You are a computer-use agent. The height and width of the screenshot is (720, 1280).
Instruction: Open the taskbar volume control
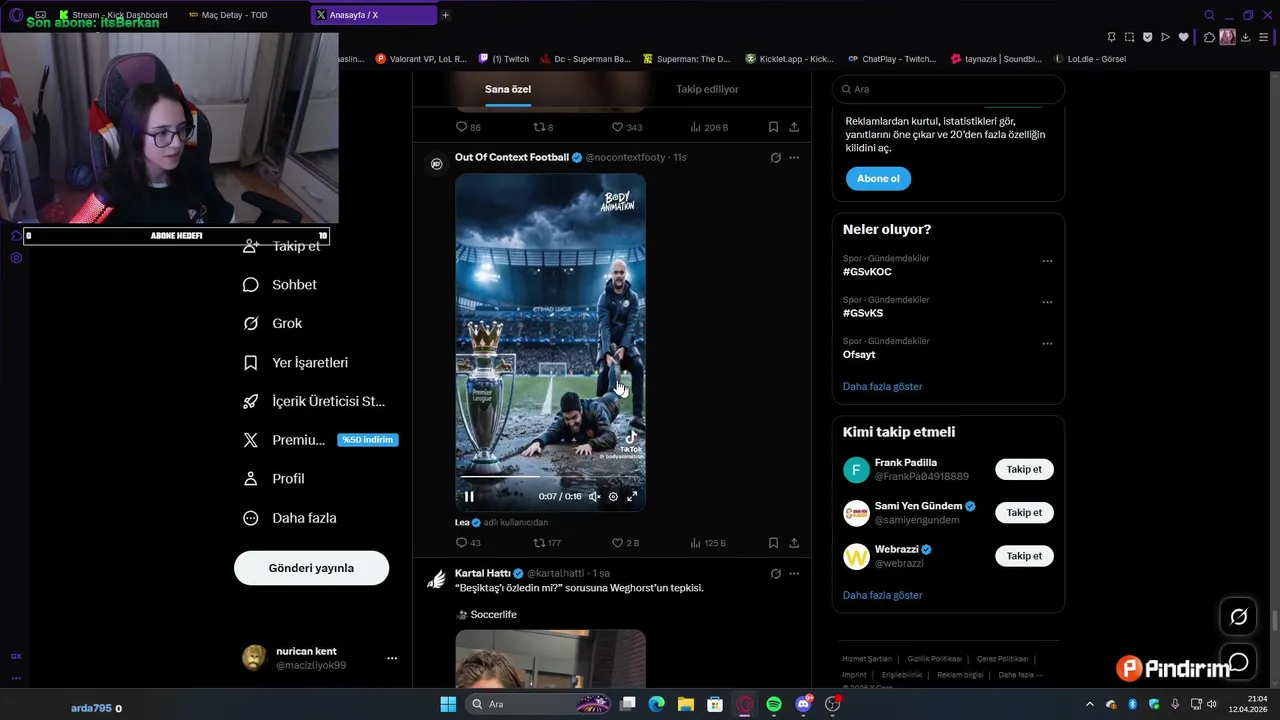pos(1211,704)
